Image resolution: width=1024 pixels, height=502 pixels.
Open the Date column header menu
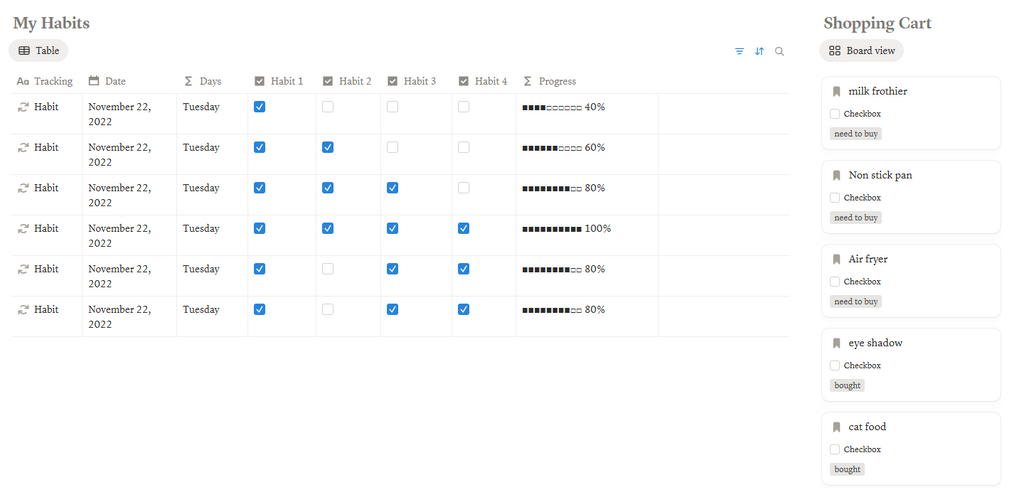(129, 81)
